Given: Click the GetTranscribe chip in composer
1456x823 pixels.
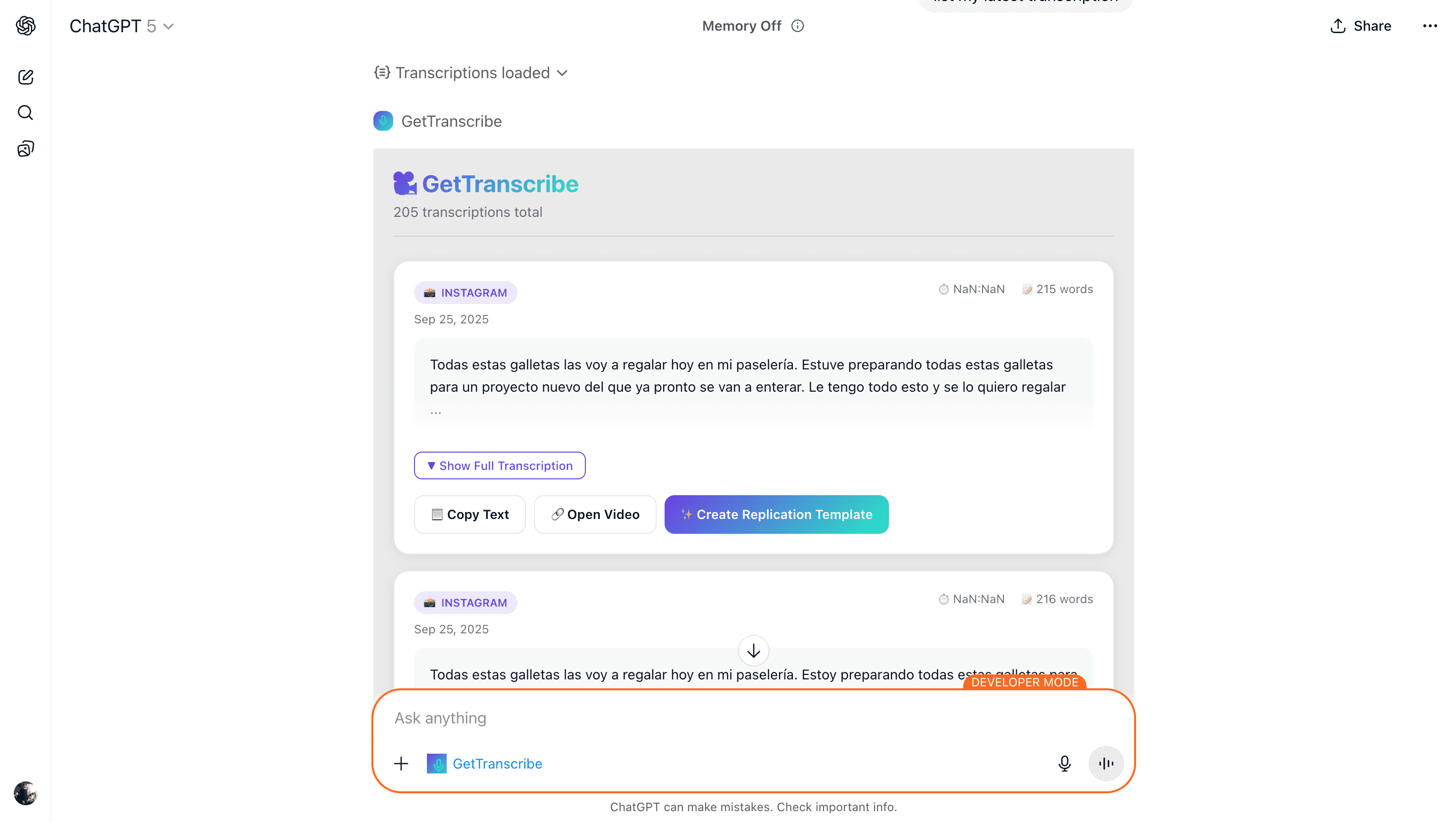Looking at the screenshot, I should pyautogui.click(x=484, y=763).
